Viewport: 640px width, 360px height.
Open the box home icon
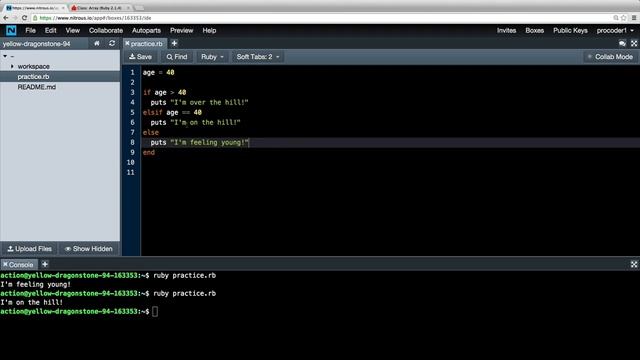click(x=97, y=43)
